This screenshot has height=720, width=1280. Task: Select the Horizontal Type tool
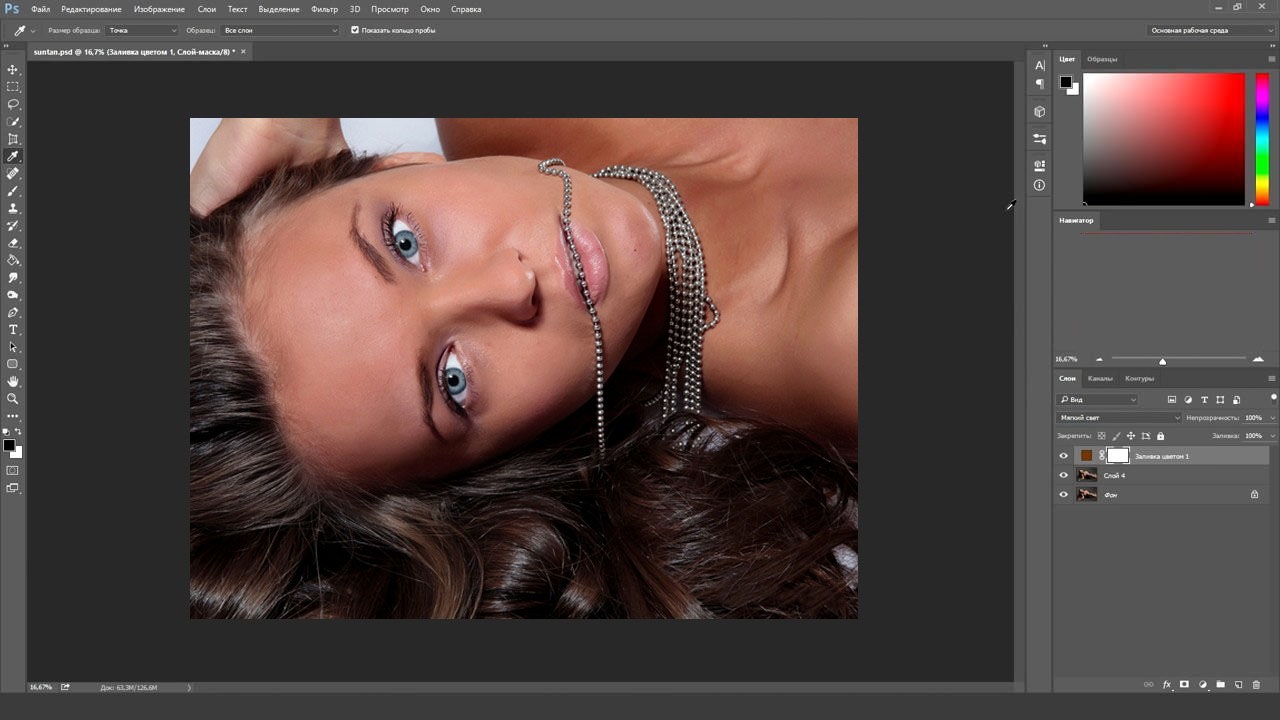point(13,329)
